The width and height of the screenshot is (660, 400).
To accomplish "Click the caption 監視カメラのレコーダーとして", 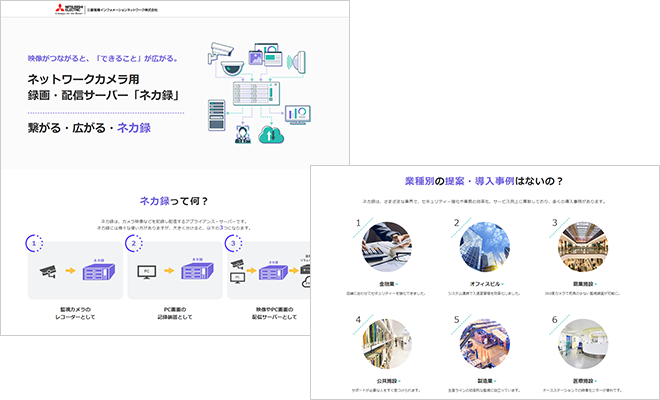I will pyautogui.click(x=75, y=313).
